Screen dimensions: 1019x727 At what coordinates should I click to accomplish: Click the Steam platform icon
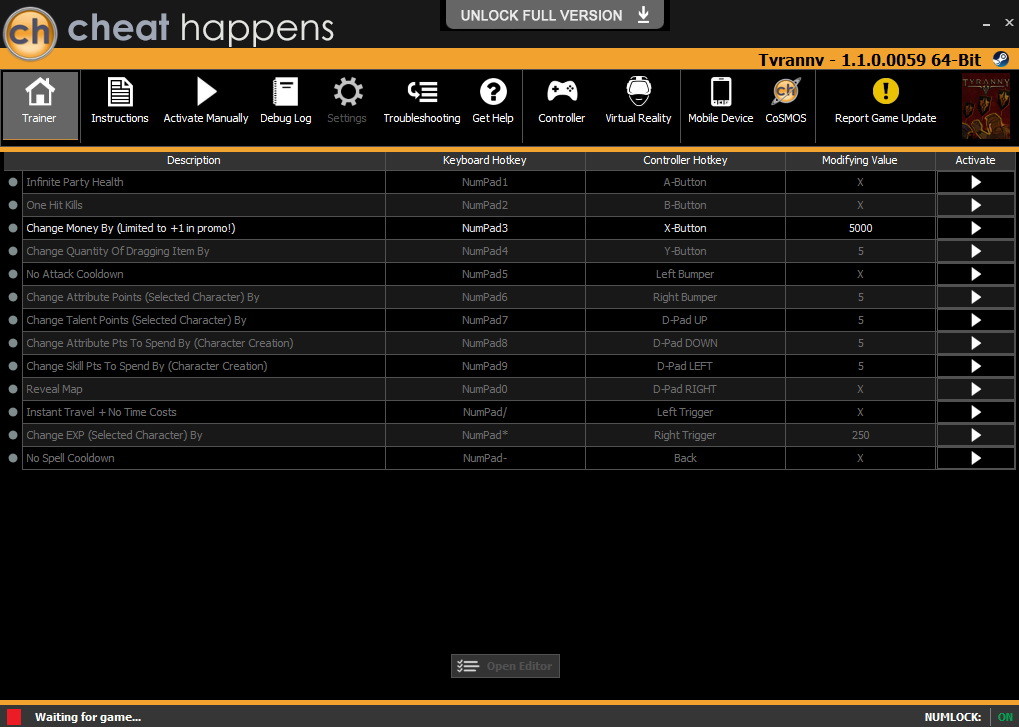[x=1001, y=59]
